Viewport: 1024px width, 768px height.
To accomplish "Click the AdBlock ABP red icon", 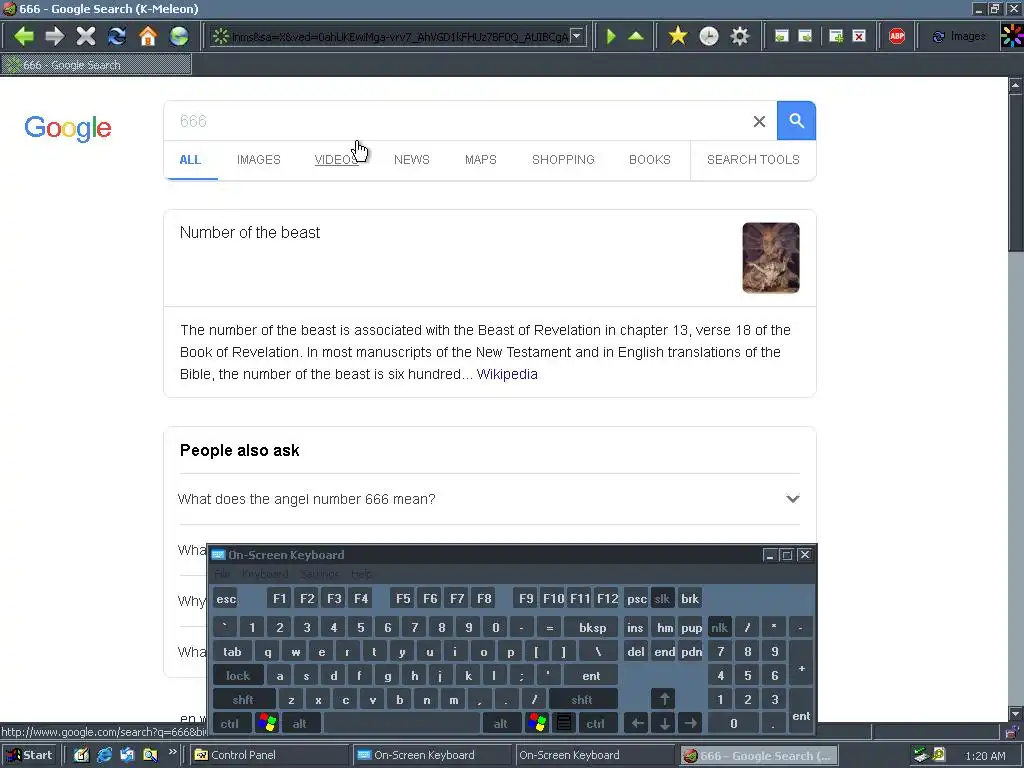I will coord(897,36).
